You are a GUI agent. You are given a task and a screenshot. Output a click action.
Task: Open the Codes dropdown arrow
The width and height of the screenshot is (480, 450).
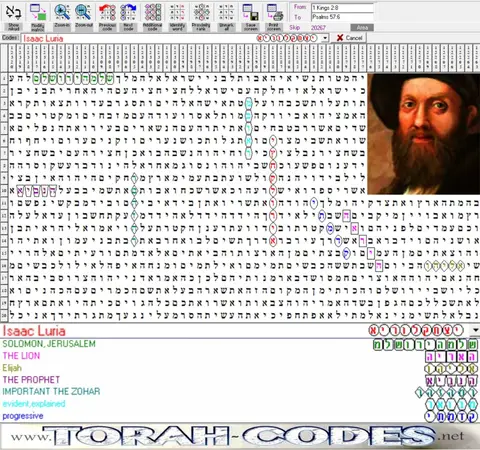pos(325,38)
